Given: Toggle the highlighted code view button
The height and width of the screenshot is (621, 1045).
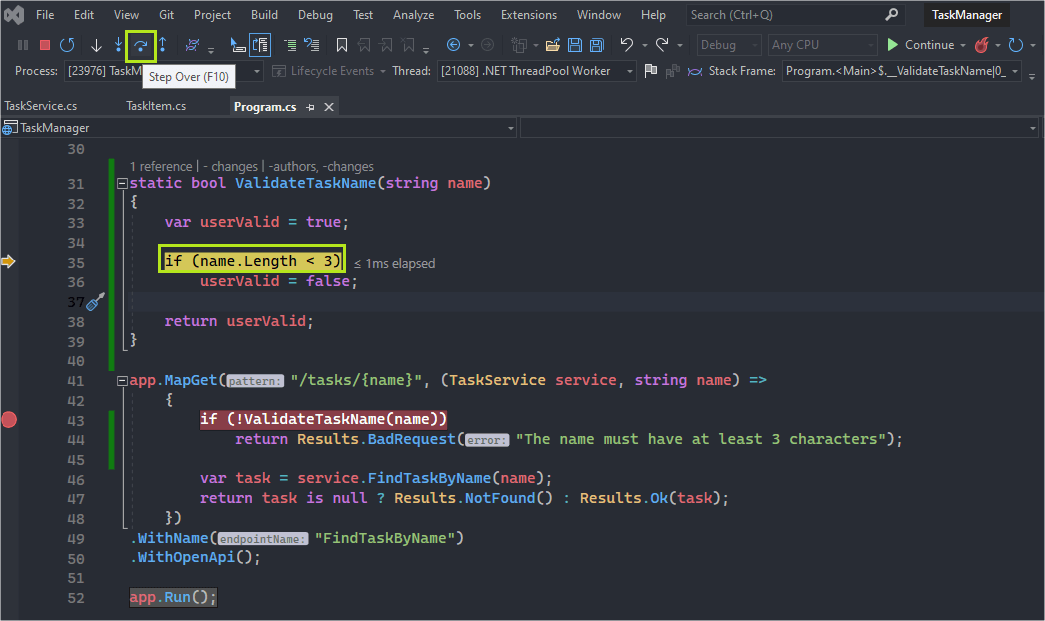Looking at the screenshot, I should pyautogui.click(x=260, y=45).
